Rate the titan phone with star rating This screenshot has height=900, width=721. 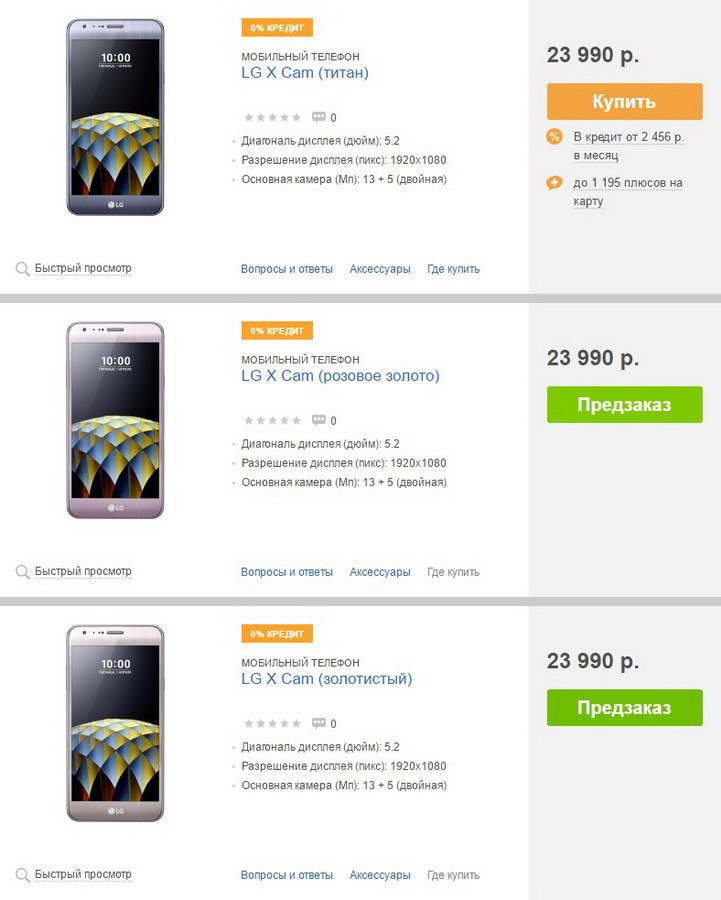click(273, 117)
